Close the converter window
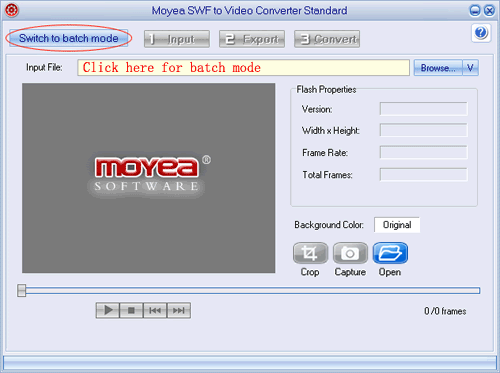This screenshot has height=373, width=500. (x=489, y=11)
